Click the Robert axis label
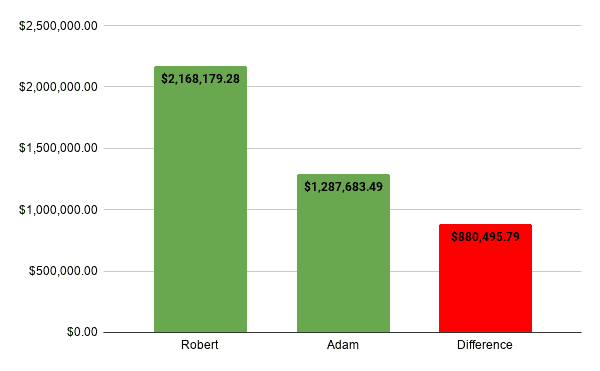This screenshot has width=600, height=371. pyautogui.click(x=199, y=345)
